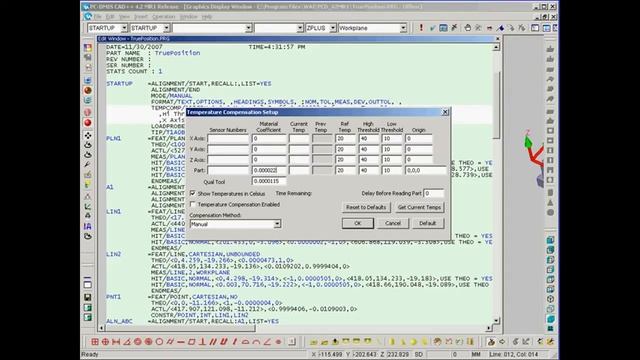Open the Window menu

pyautogui.click(x=189, y=17)
